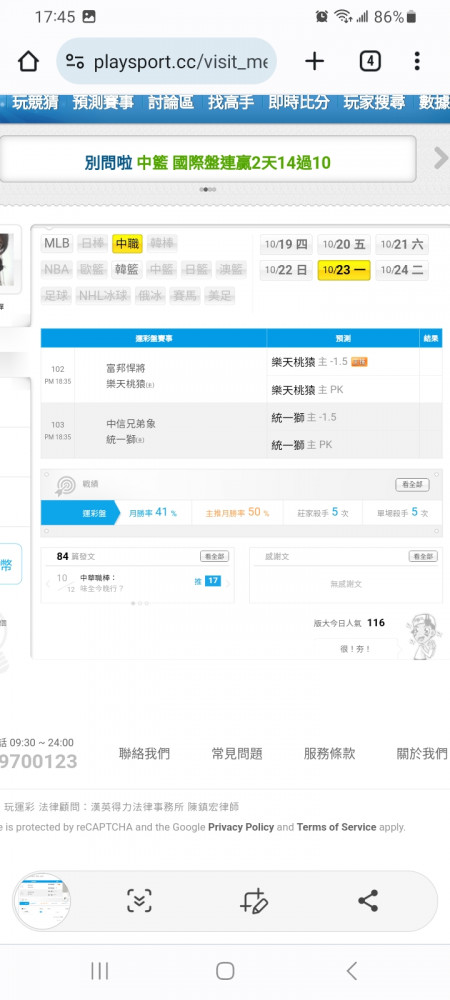Image resolution: width=450 pixels, height=1000 pixels.
Task: Click 看全部 in 戰績 section
Action: click(412, 485)
